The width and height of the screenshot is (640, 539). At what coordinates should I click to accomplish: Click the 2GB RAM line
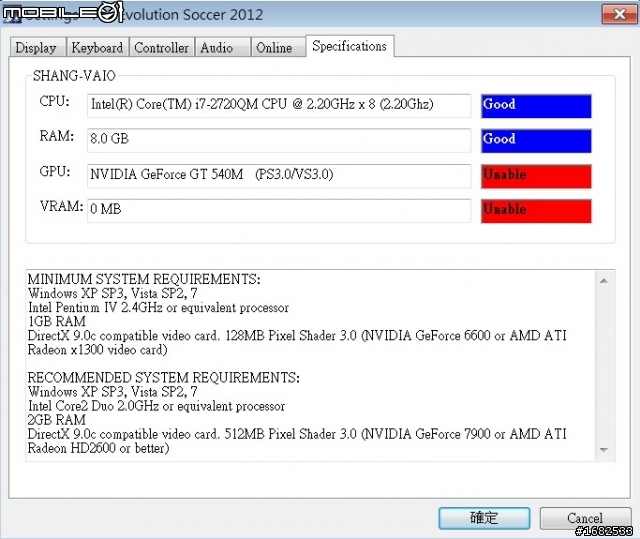click(57, 420)
